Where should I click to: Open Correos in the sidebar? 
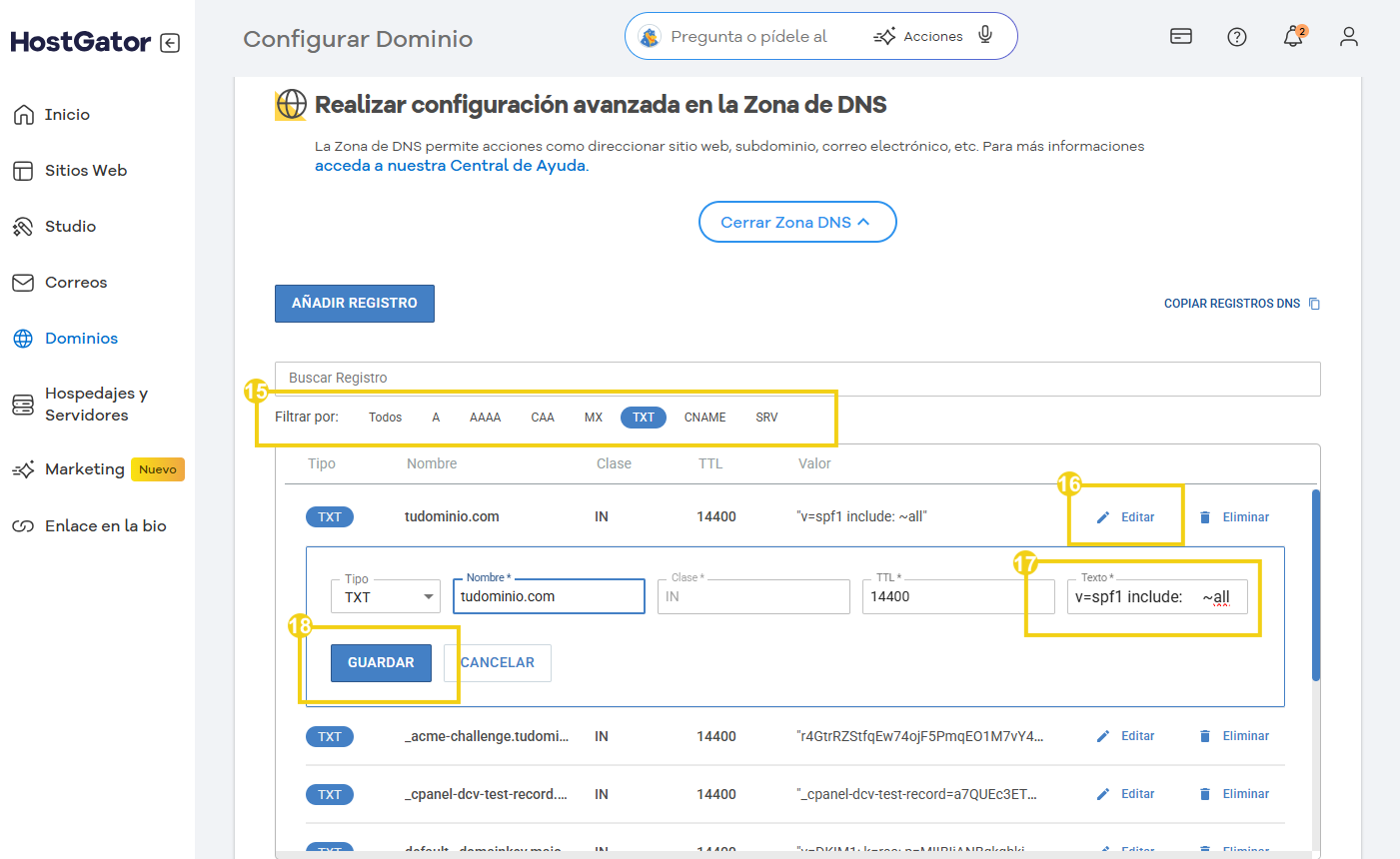click(x=75, y=283)
